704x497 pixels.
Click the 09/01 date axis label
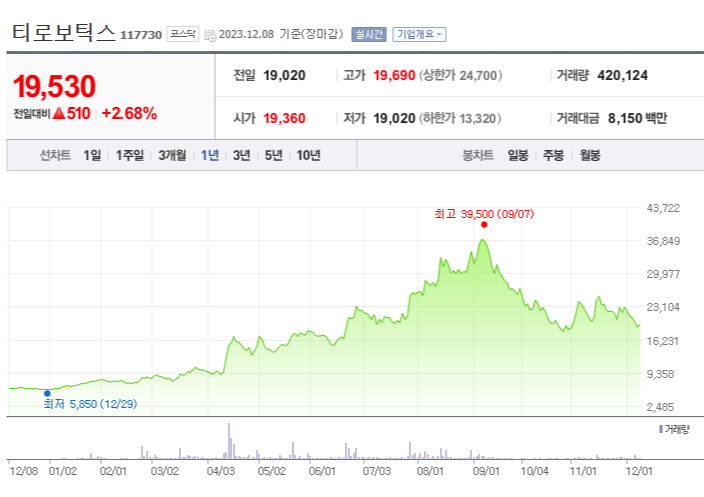click(x=486, y=471)
